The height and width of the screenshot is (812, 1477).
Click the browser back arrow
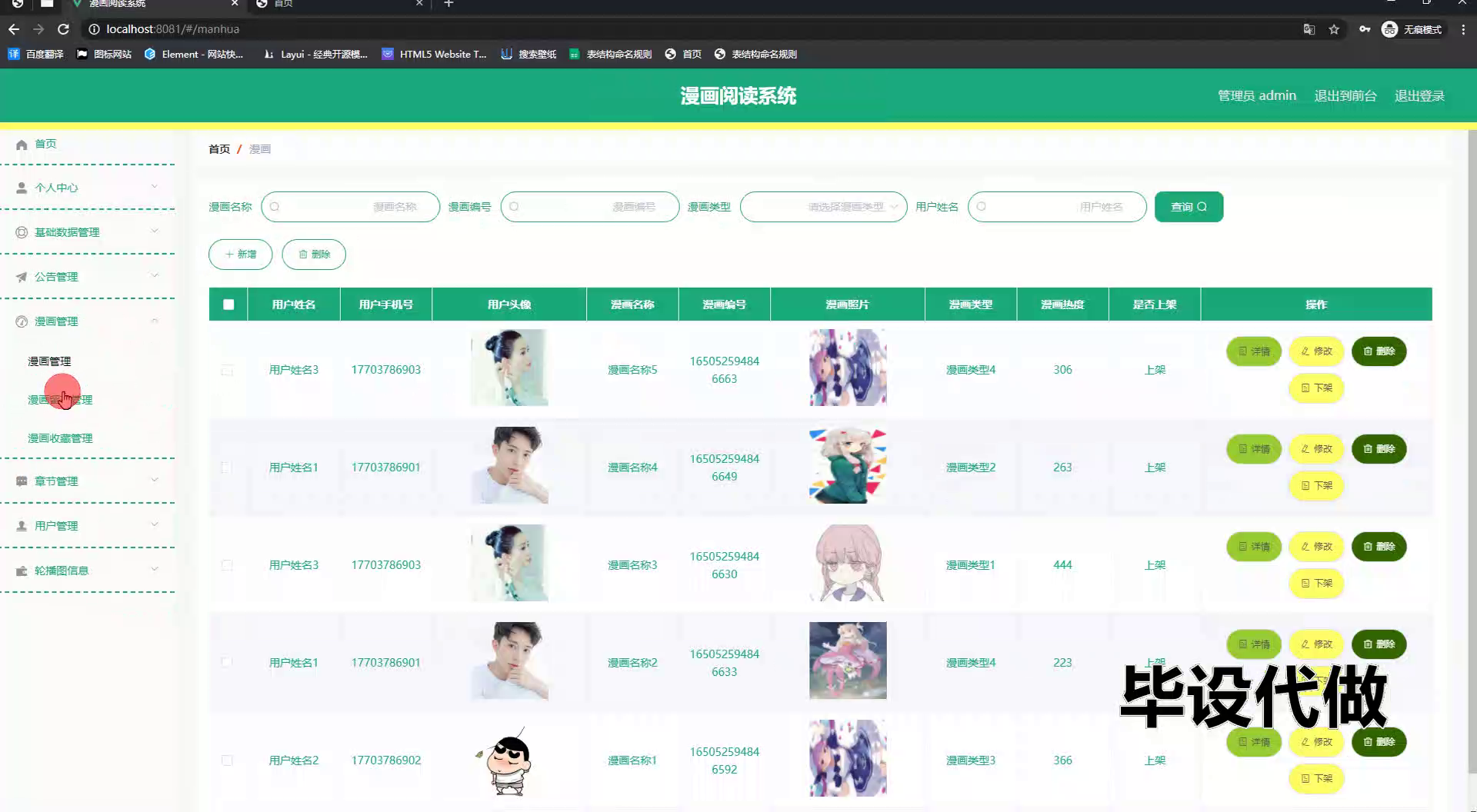[x=14, y=29]
